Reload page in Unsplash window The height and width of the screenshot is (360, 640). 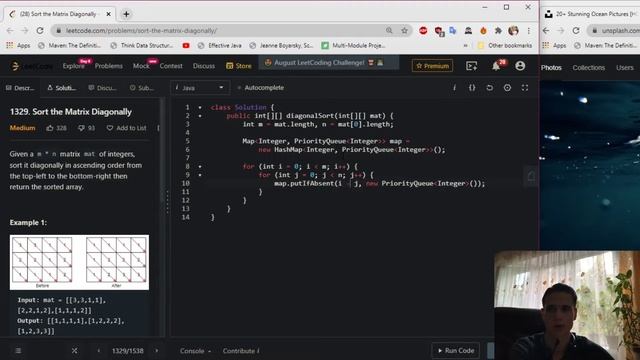click(x=576, y=31)
